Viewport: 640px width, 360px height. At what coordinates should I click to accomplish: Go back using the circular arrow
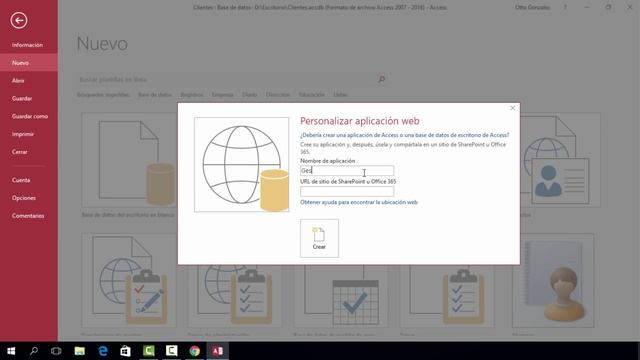(x=19, y=20)
